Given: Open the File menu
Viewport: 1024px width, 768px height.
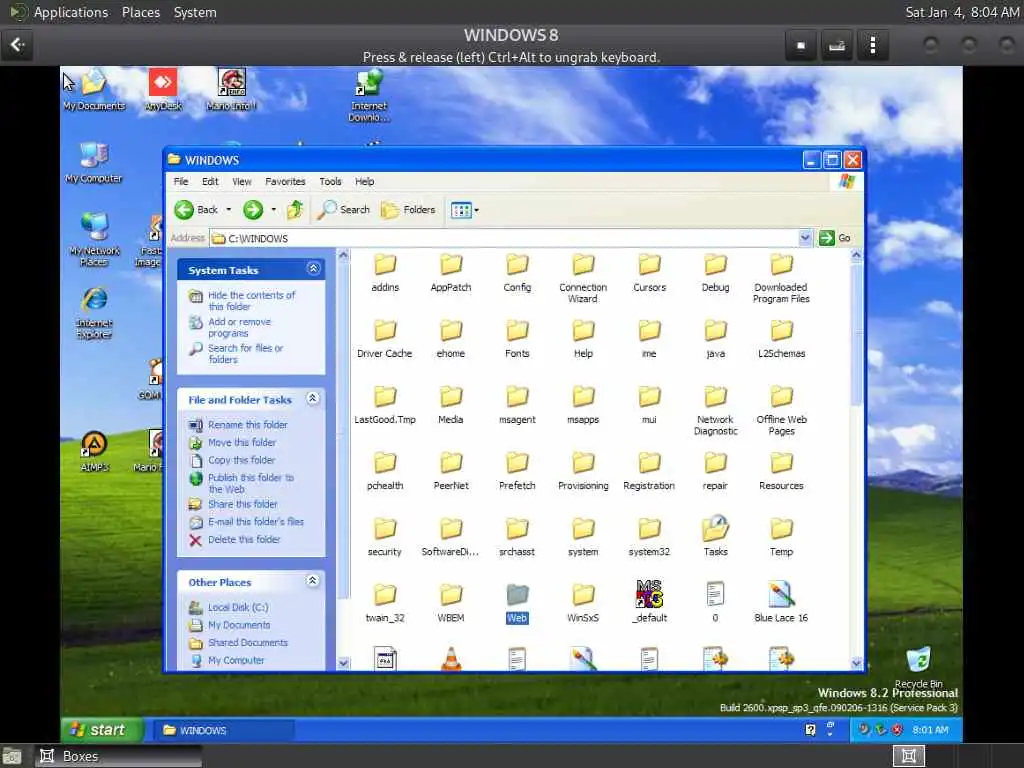Looking at the screenshot, I should tap(181, 182).
